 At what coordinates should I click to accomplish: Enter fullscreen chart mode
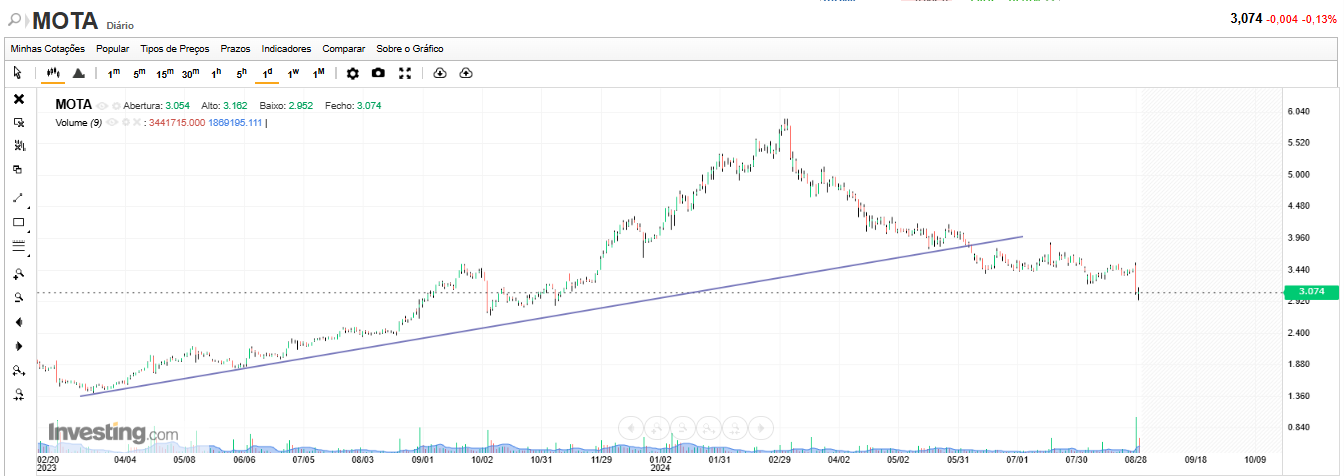coord(405,73)
